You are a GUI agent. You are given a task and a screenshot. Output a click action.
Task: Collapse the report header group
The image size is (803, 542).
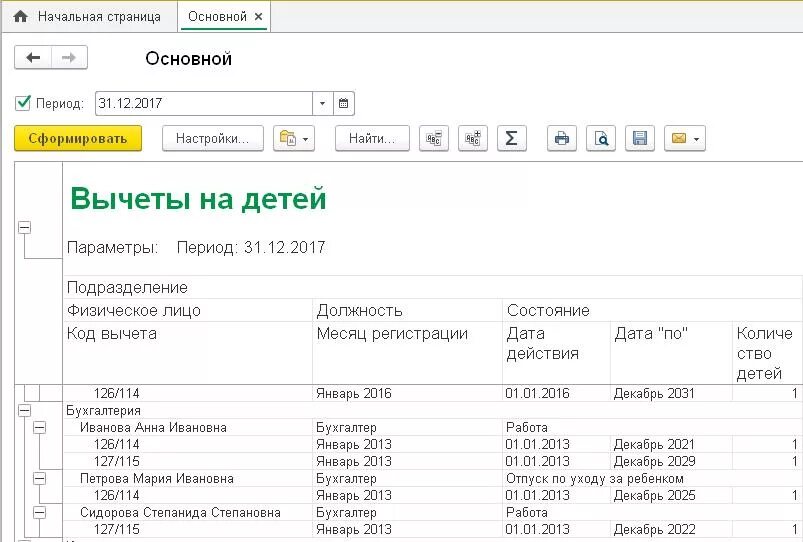coord(25,227)
